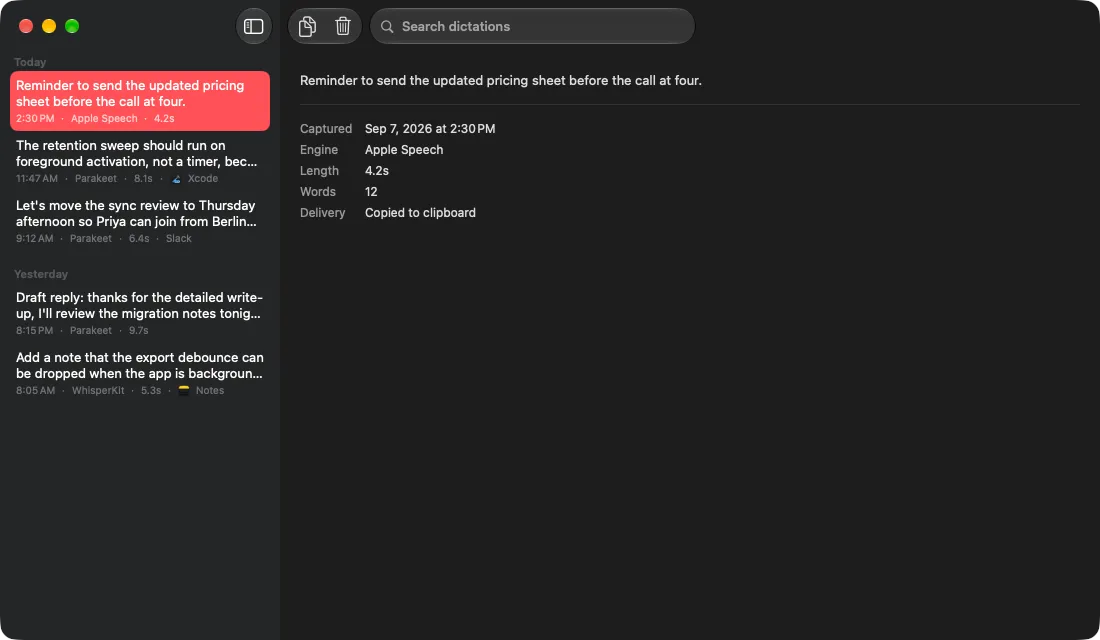The height and width of the screenshot is (640, 1100).
Task: Click the 2:30 PM timestamp in selected row
Action: pos(35,119)
